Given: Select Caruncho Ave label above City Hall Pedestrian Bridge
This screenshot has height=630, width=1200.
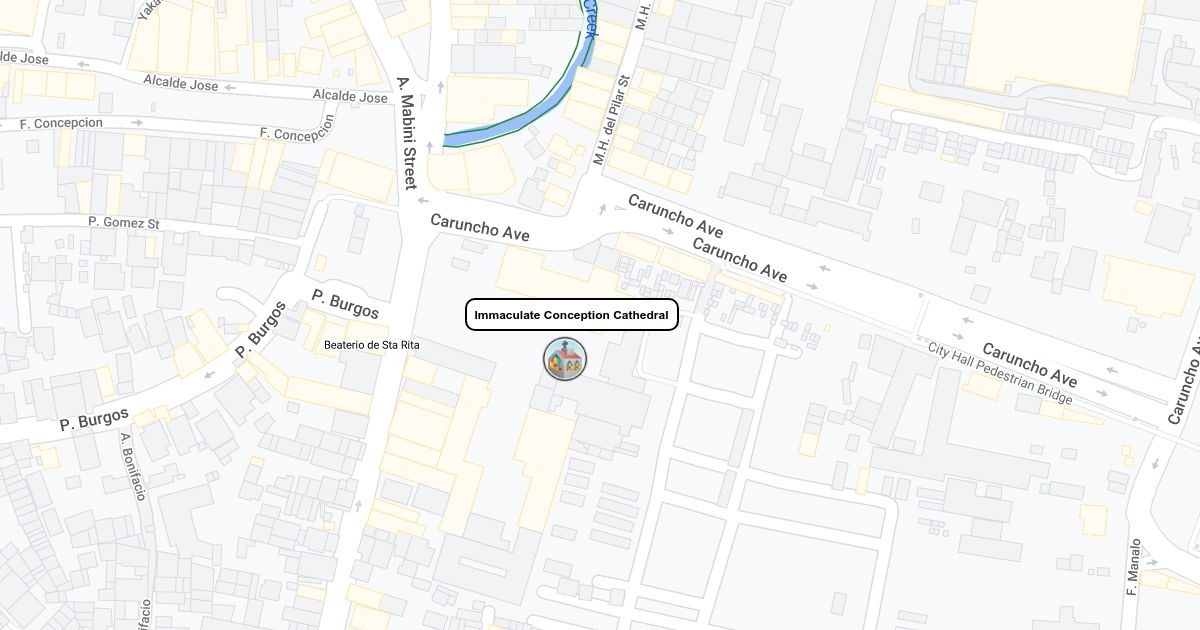Looking at the screenshot, I should click(1030, 365).
